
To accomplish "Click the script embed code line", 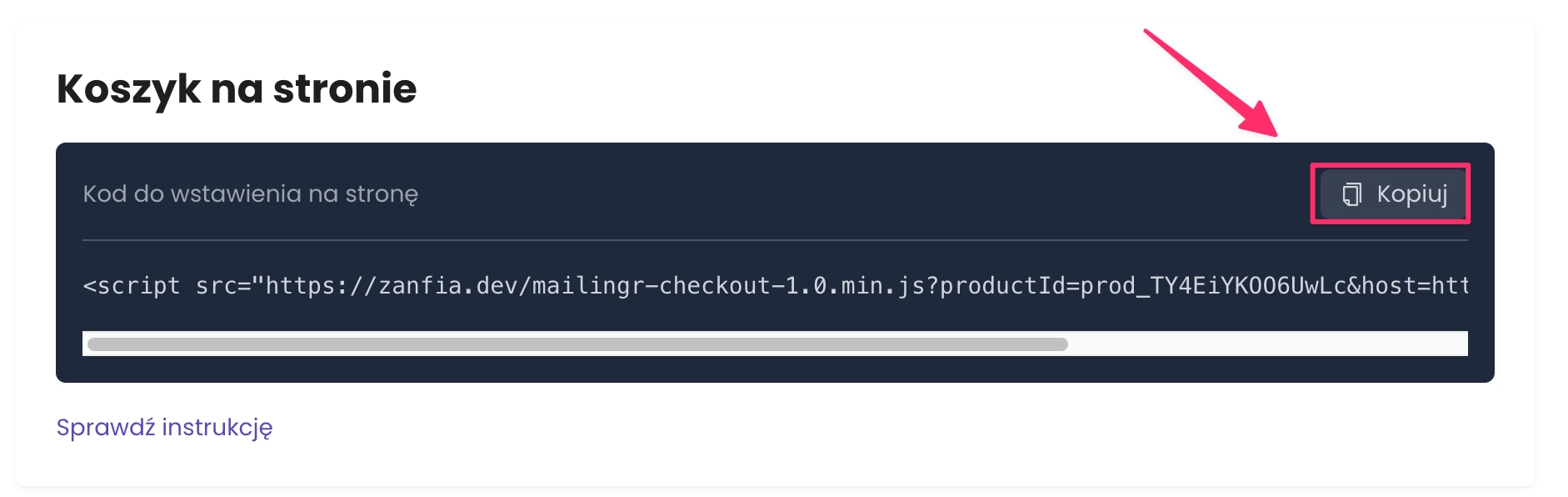I will (775, 286).
